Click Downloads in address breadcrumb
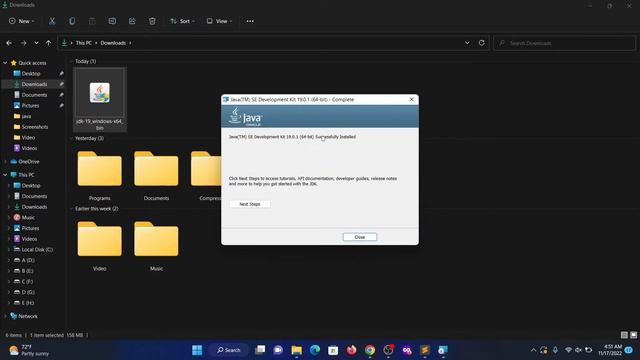This screenshot has width=640, height=360. point(113,43)
